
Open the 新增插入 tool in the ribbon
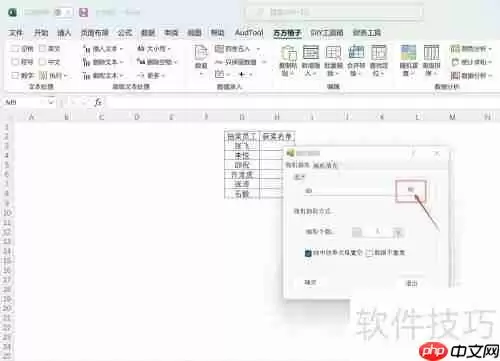[x=311, y=61]
